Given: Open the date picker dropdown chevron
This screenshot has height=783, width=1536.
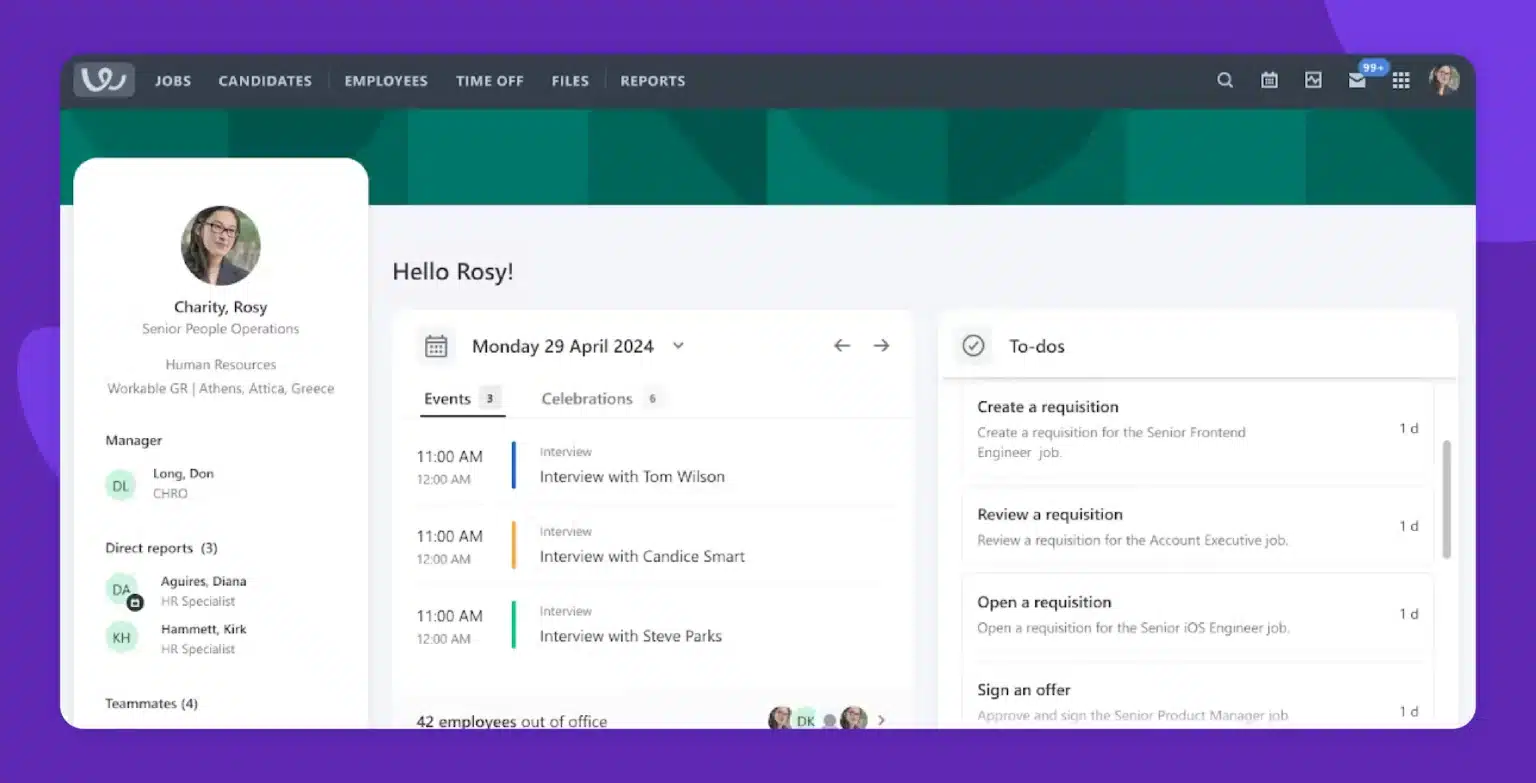Looking at the screenshot, I should [678, 346].
